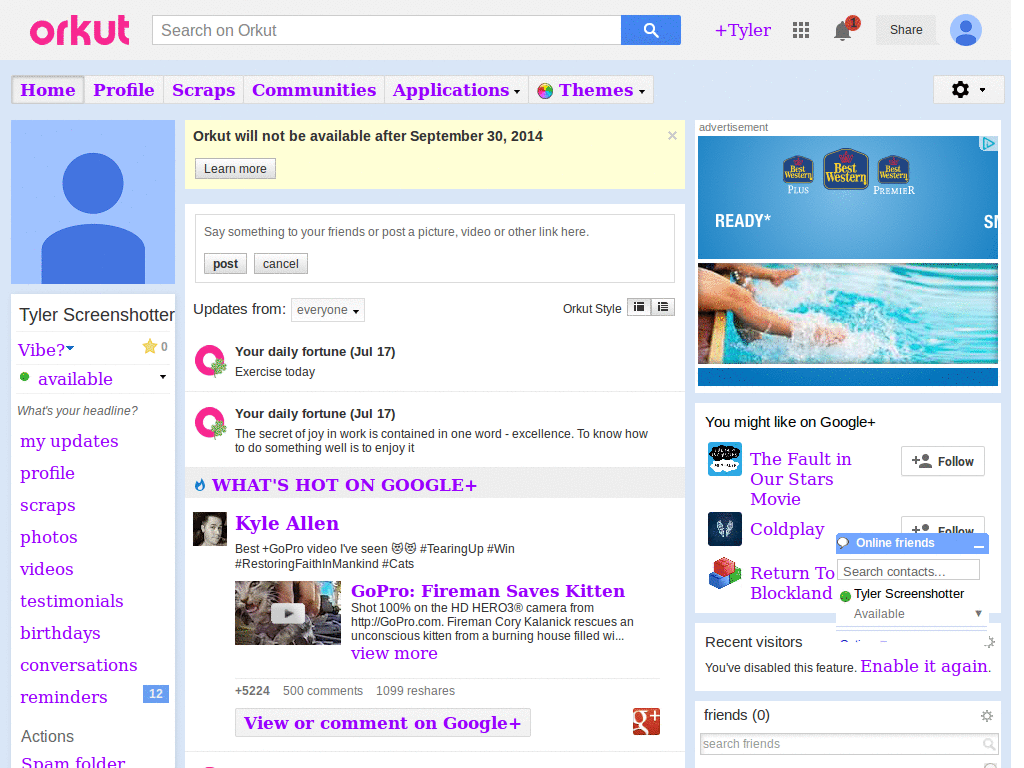Open the Kyle Allen name link

click(x=287, y=523)
